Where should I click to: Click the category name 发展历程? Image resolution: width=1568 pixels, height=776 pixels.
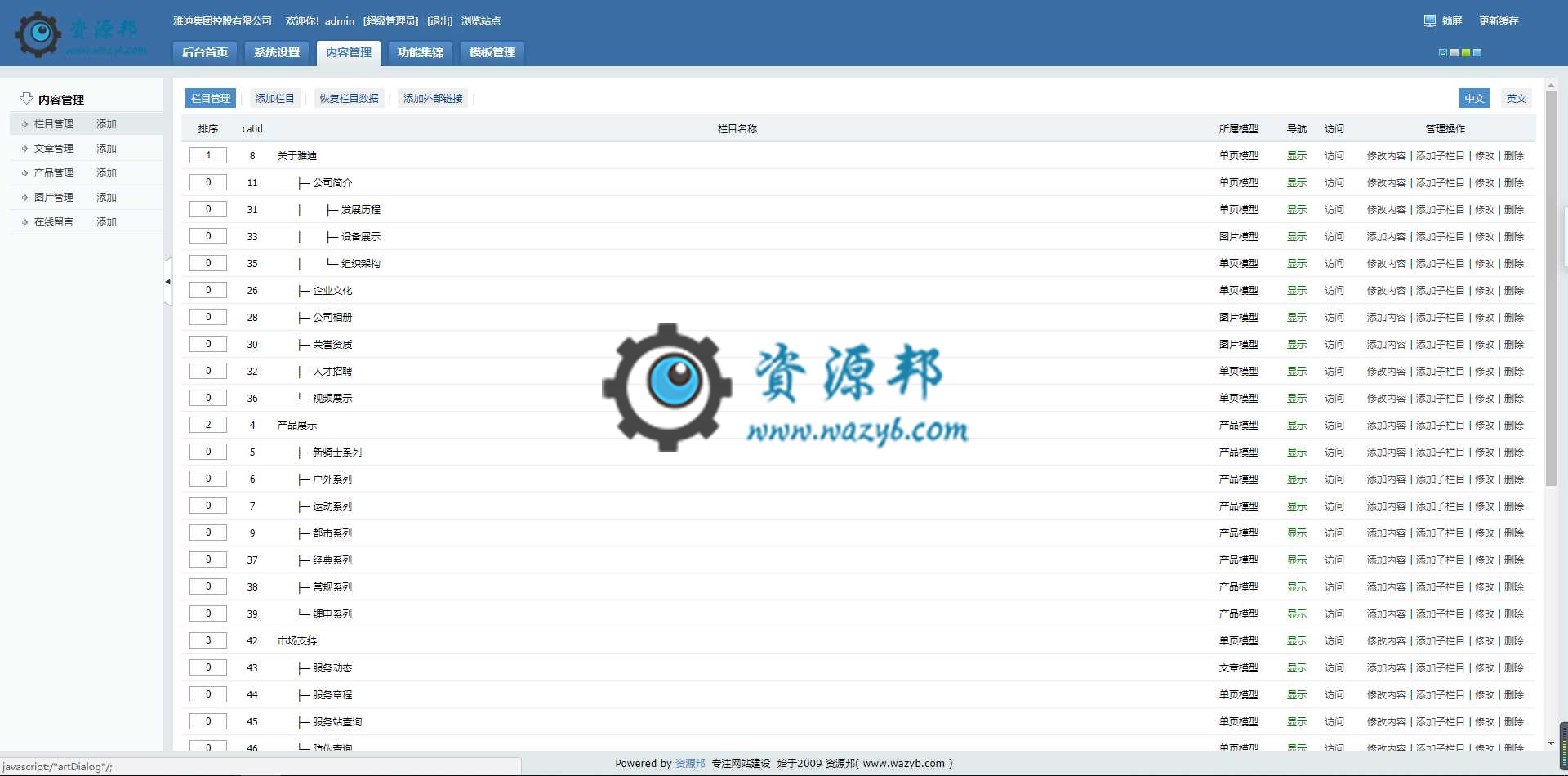click(x=361, y=210)
